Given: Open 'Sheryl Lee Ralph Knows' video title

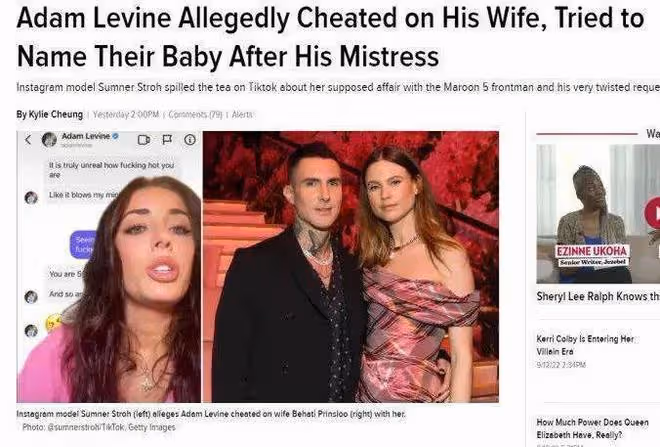Looking at the screenshot, I should [598, 296].
